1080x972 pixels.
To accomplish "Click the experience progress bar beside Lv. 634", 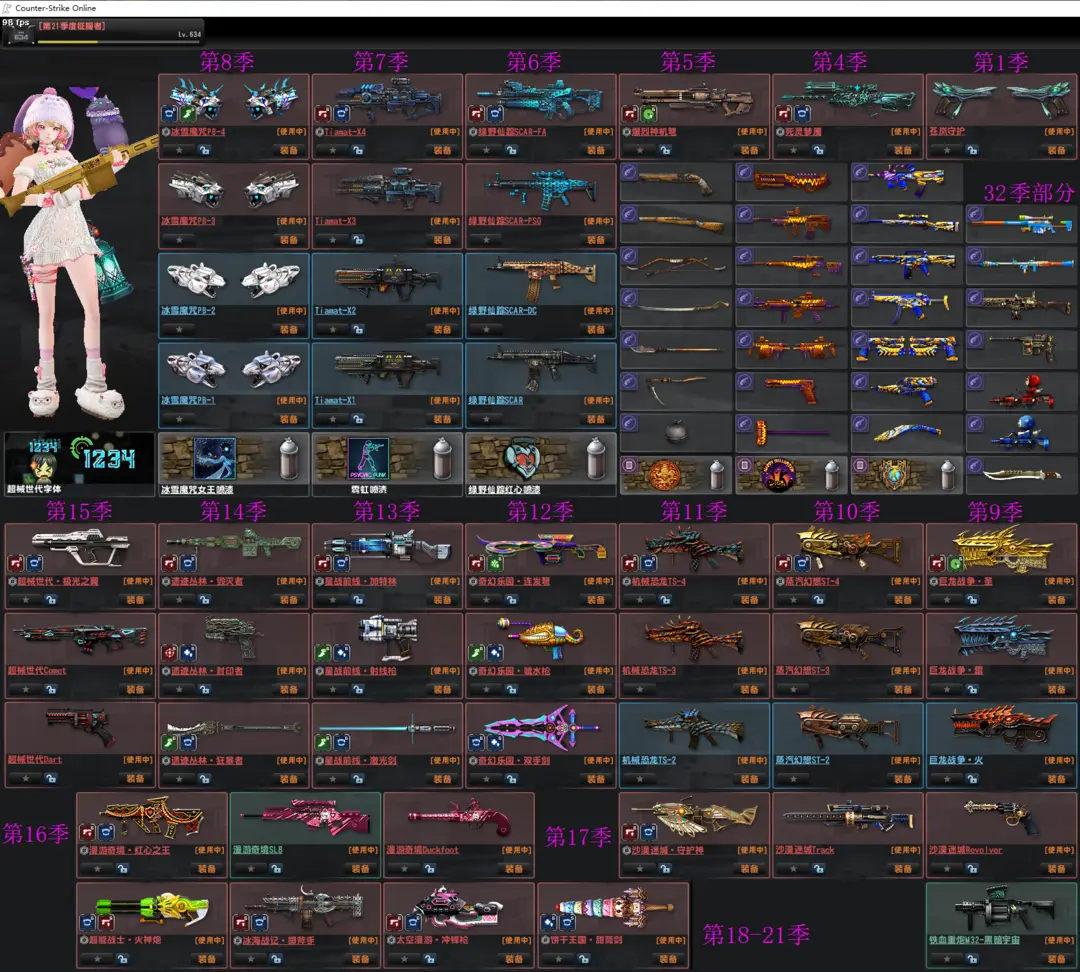I will [x=120, y=42].
